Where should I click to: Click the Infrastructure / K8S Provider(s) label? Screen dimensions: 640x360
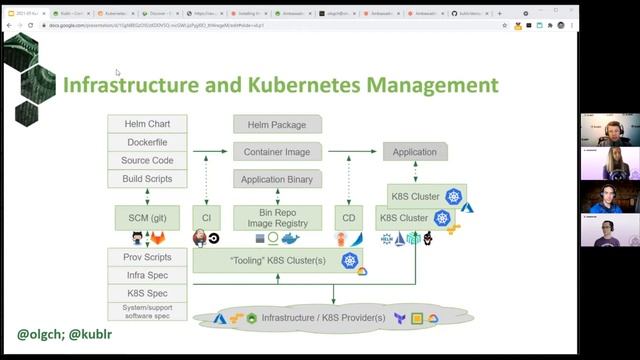point(323,318)
